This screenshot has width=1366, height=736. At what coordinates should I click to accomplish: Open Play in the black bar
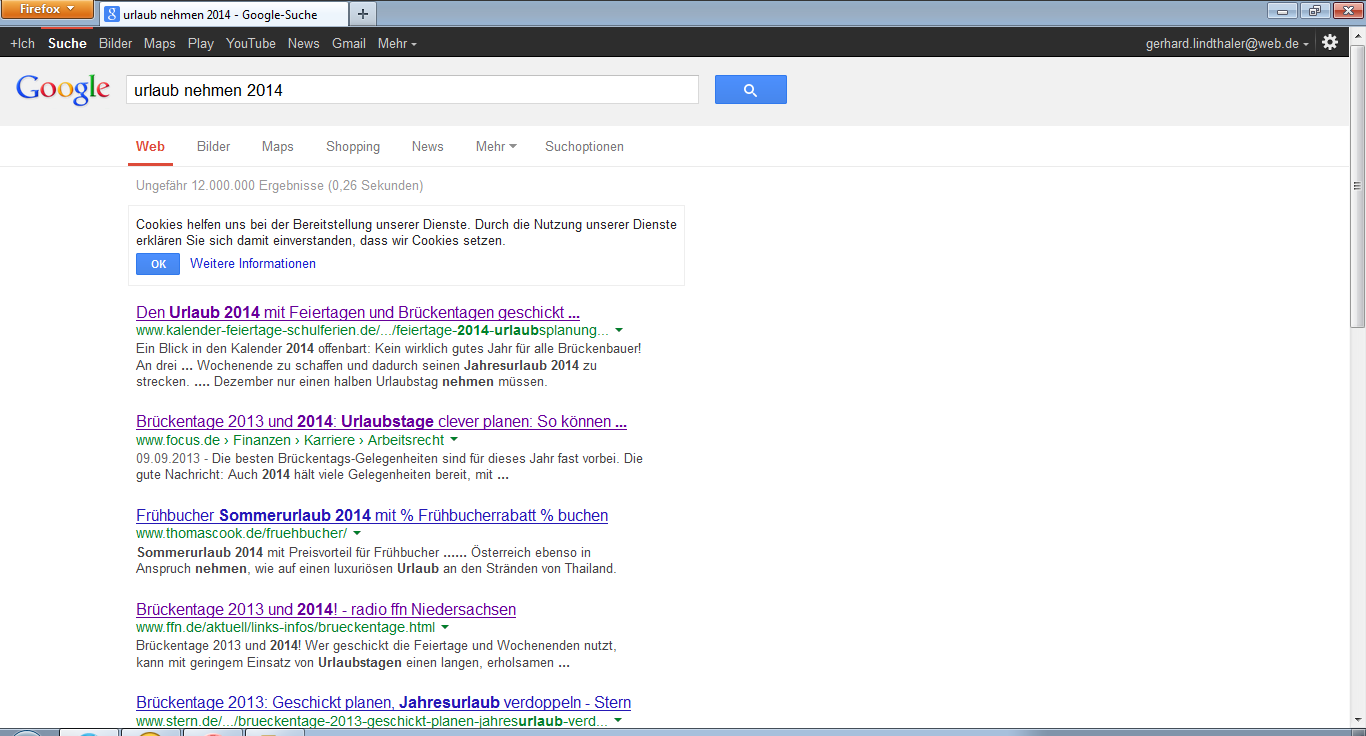200,43
